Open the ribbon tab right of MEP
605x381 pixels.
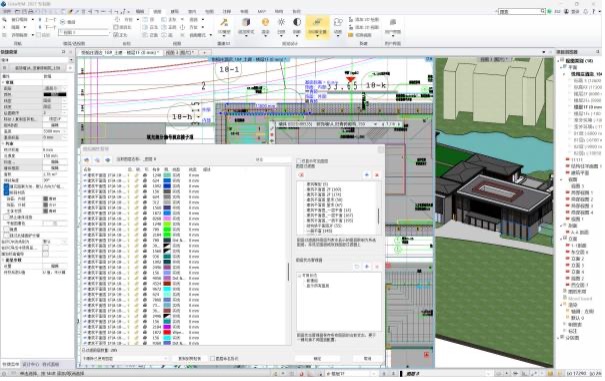[x=279, y=12]
